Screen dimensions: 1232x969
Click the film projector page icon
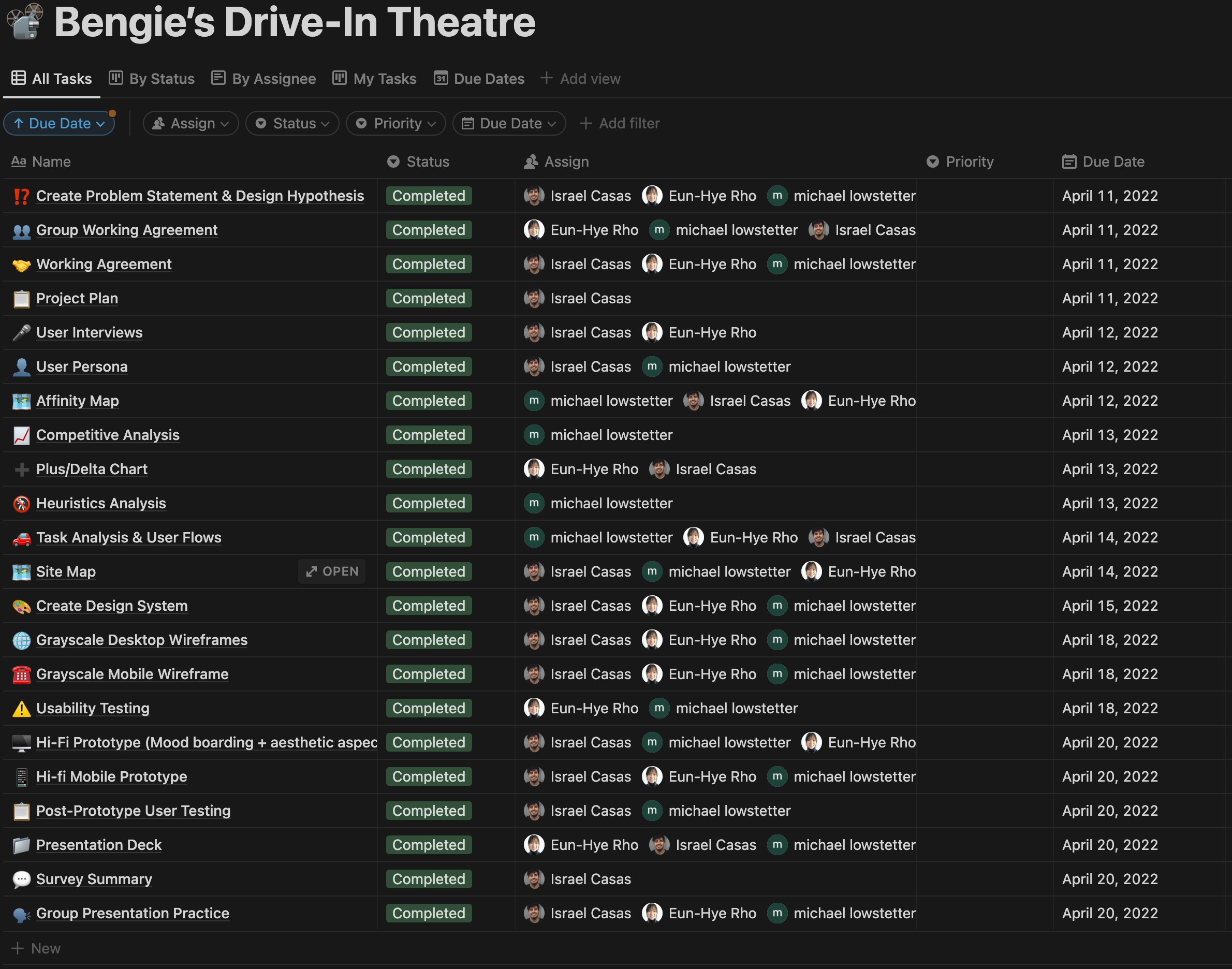point(24,22)
